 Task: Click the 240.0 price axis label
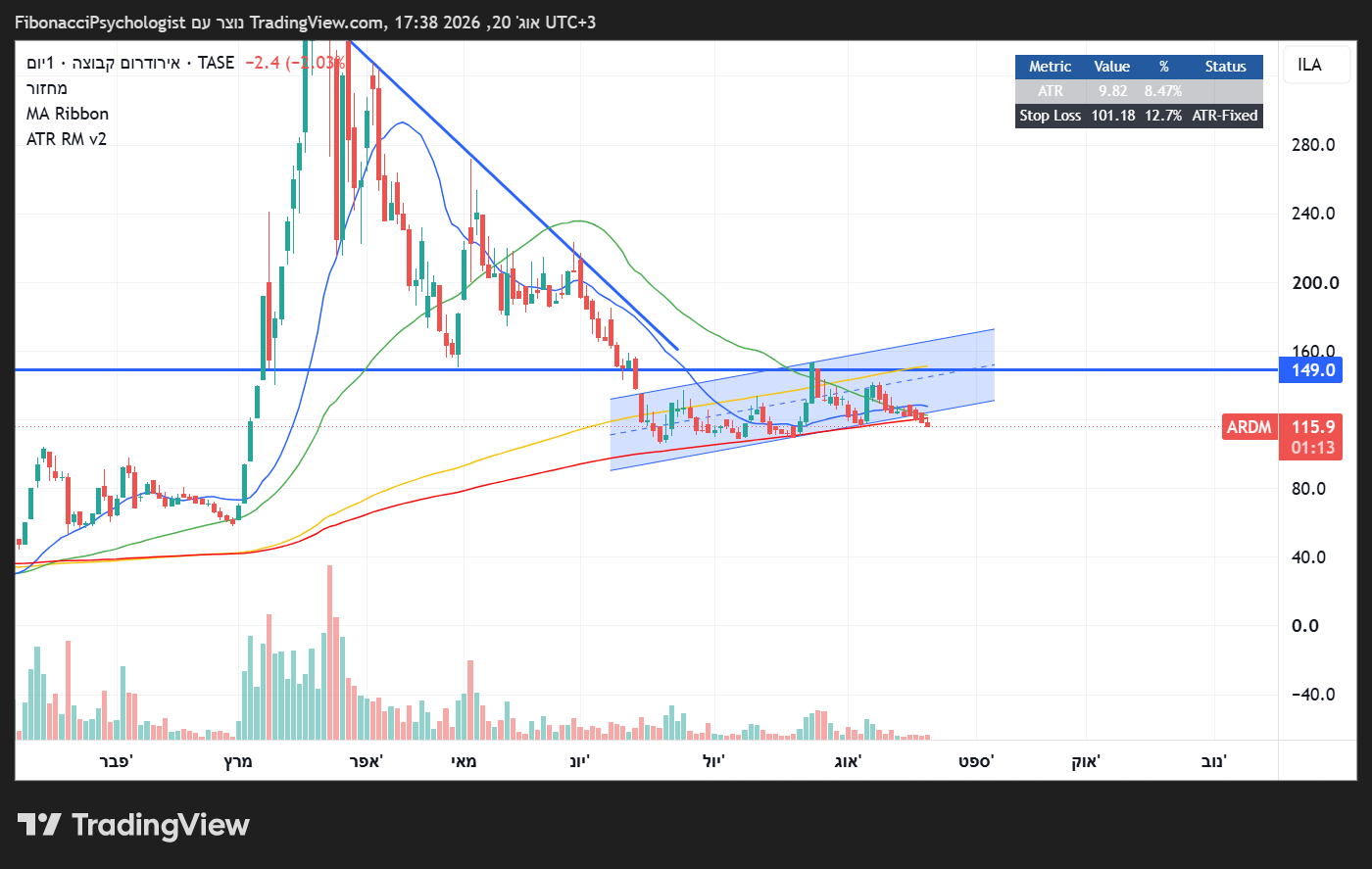click(x=1313, y=214)
